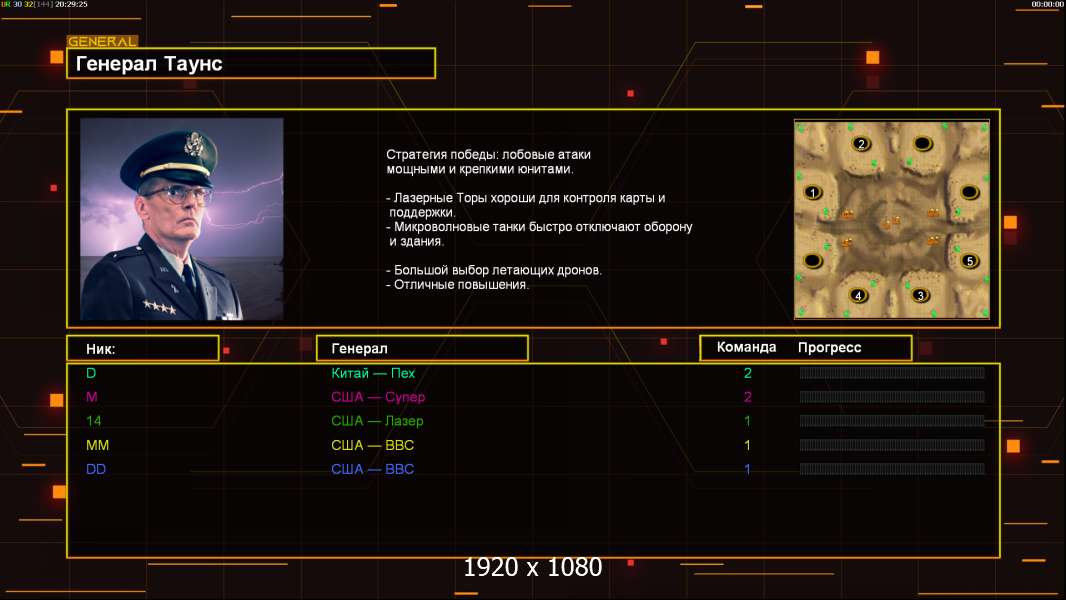Click the progress bar for player D

892,372
